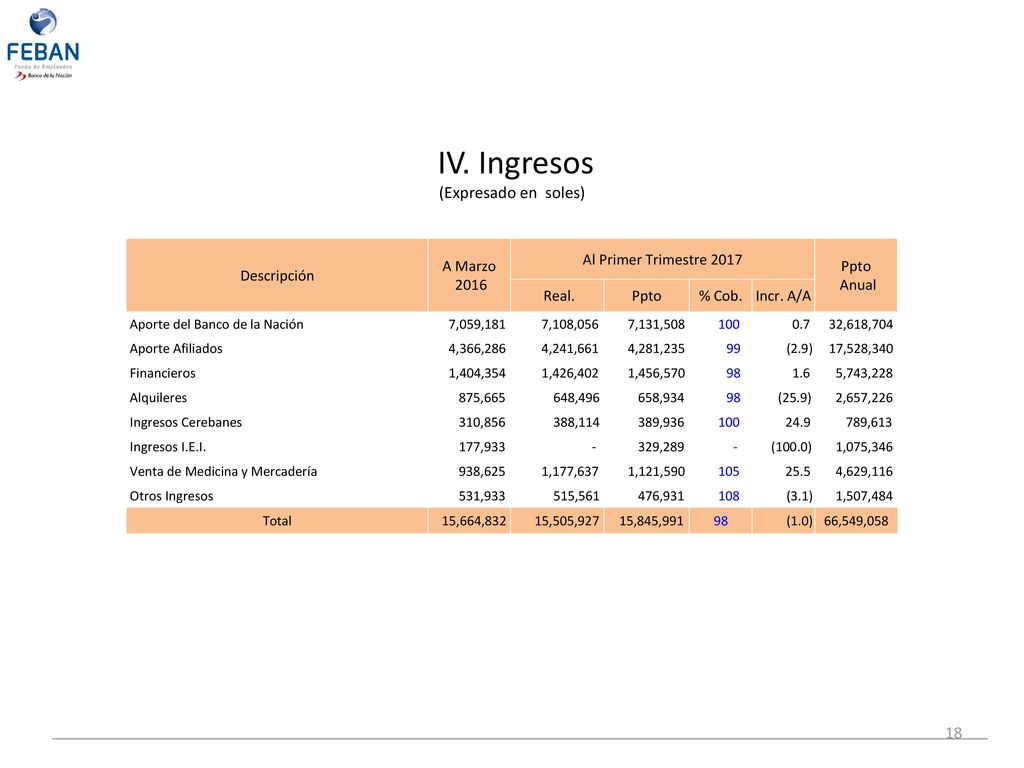The height and width of the screenshot is (768, 1024).
Task: Click the (25.9) increment value
Action: click(794, 398)
